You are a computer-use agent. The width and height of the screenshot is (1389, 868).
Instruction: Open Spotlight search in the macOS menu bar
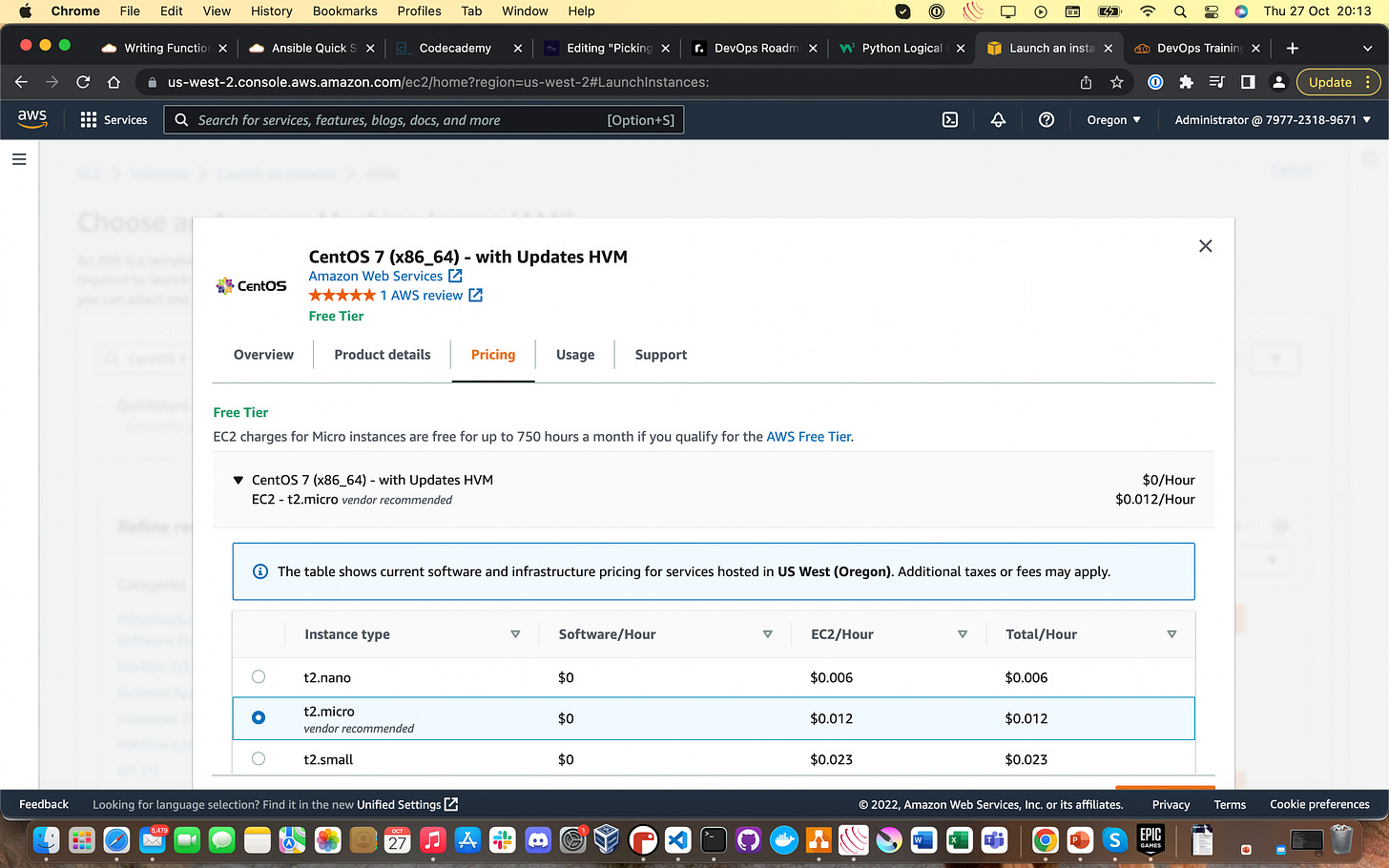1180,11
